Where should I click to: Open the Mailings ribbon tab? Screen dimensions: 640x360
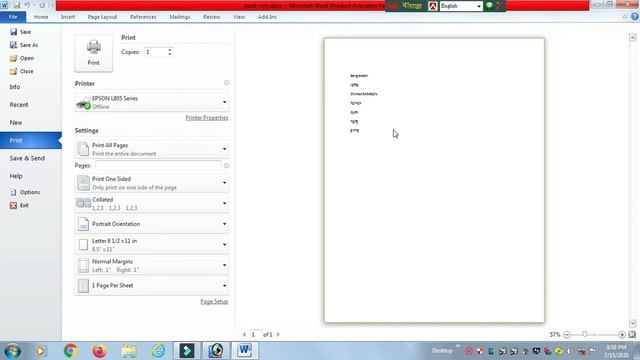click(180, 17)
